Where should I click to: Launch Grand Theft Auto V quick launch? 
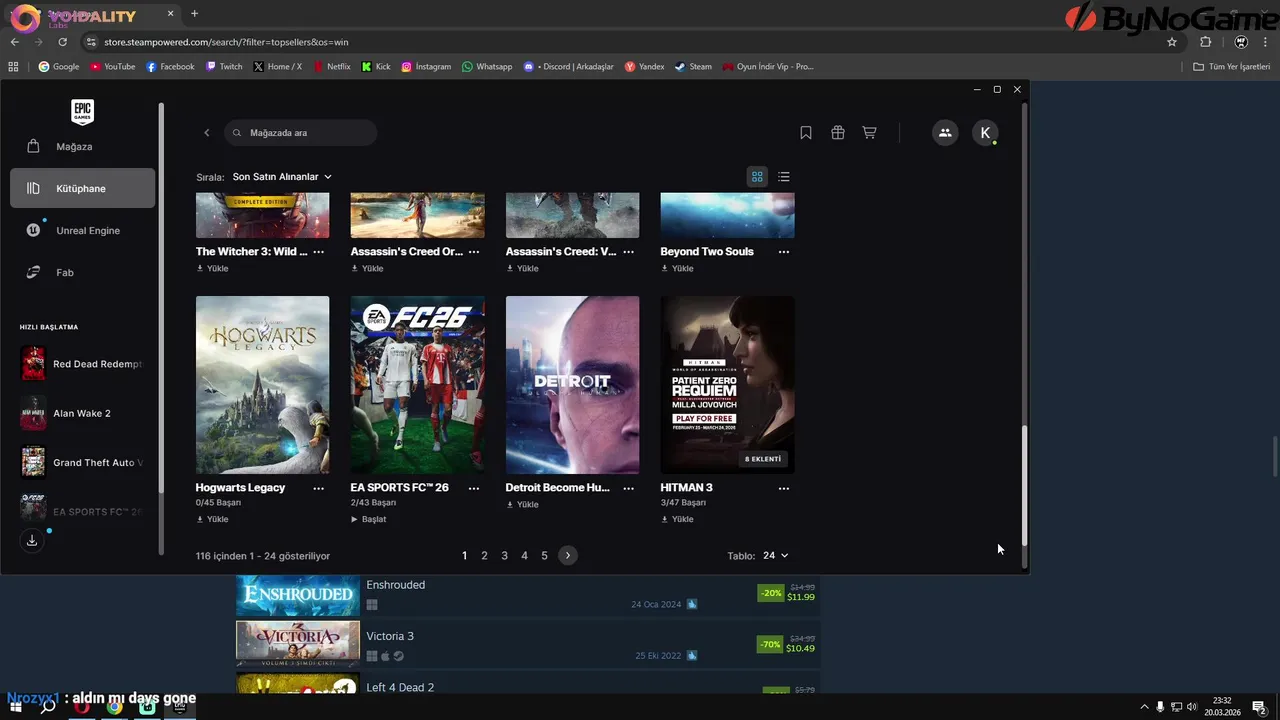83,462
